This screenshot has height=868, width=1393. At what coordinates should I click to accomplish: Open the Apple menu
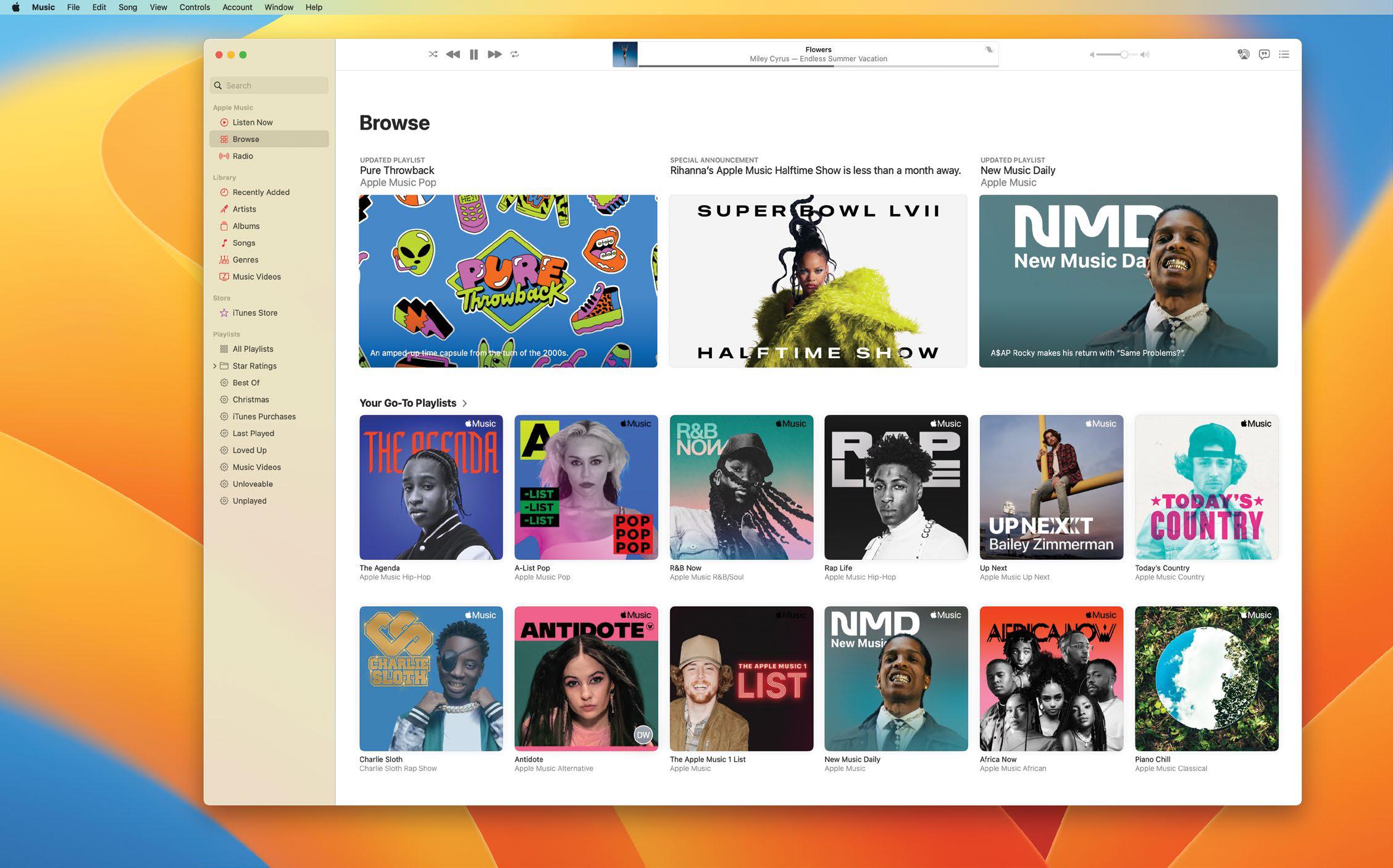(15, 7)
